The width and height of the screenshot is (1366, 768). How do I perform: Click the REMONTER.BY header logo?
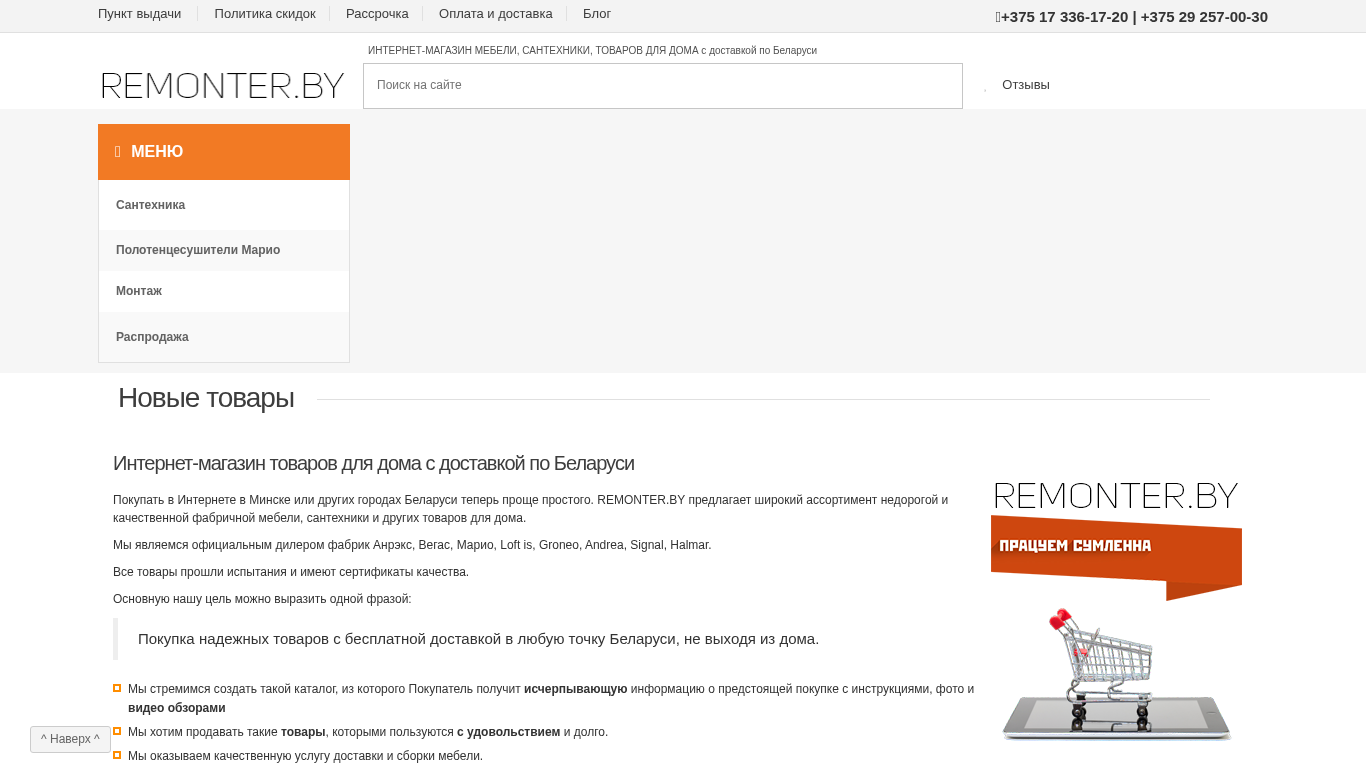click(x=222, y=86)
